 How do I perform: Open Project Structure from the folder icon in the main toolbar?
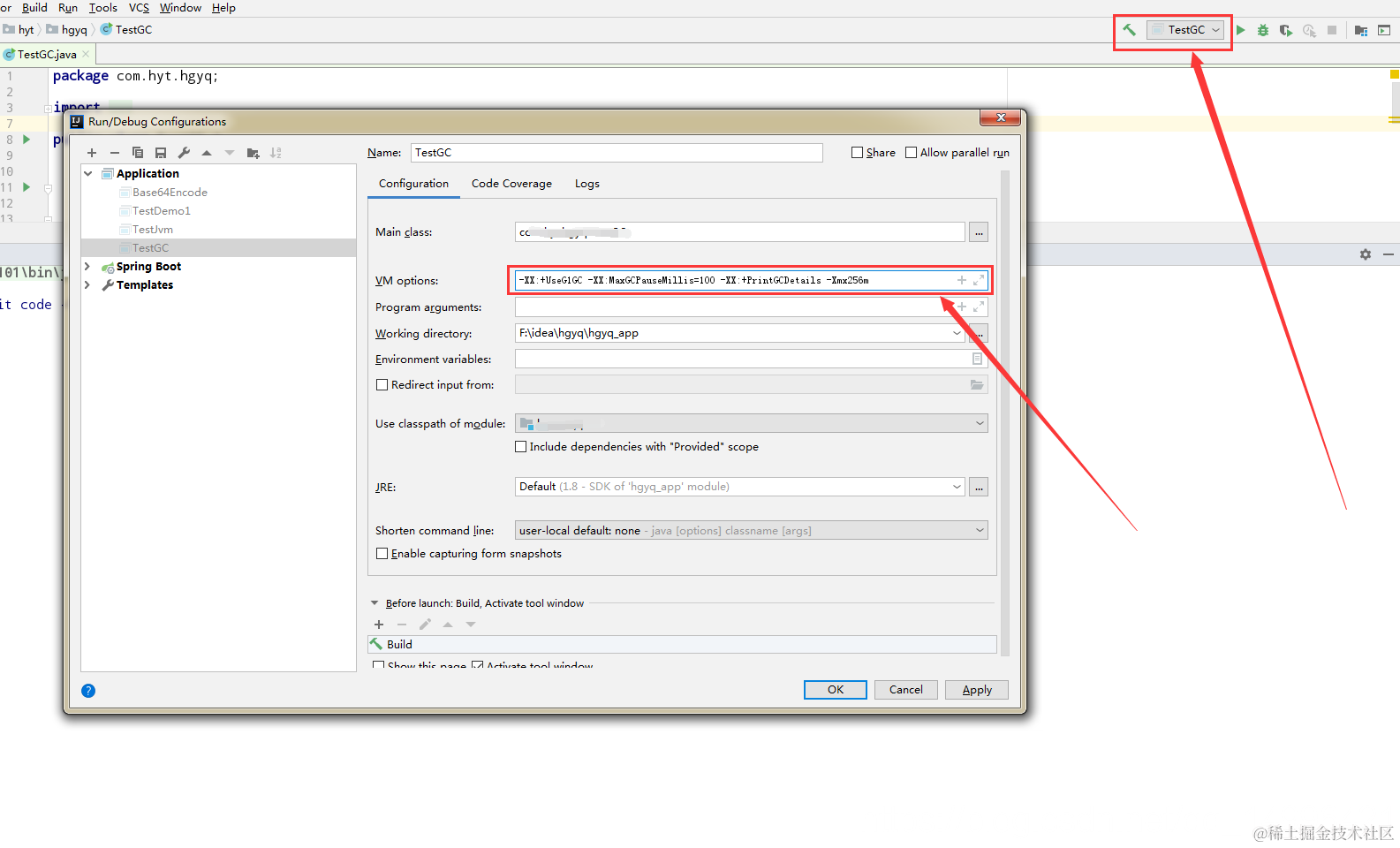click(x=1361, y=30)
